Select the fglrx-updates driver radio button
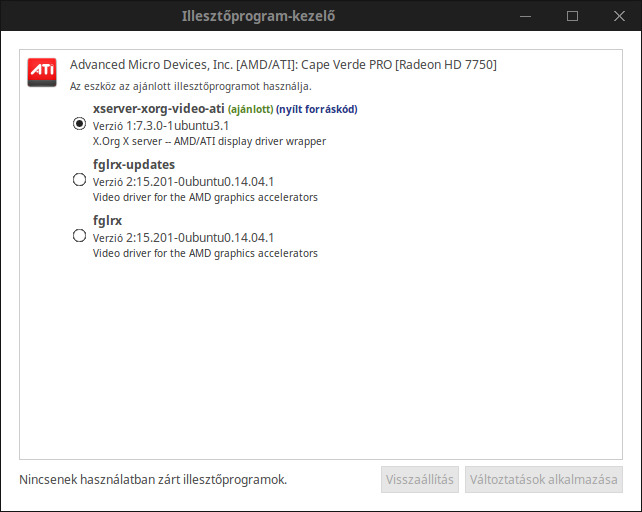 [79, 180]
